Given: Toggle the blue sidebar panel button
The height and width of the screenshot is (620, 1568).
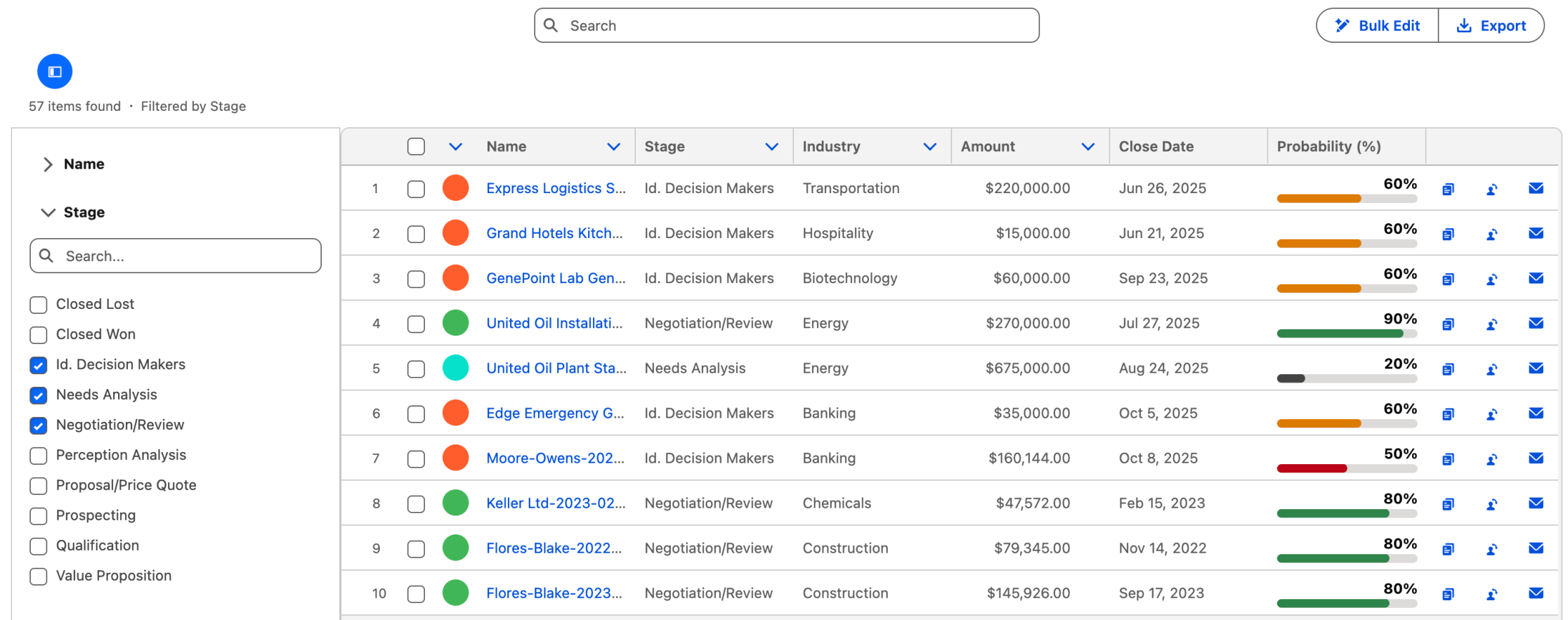Looking at the screenshot, I should pos(55,72).
